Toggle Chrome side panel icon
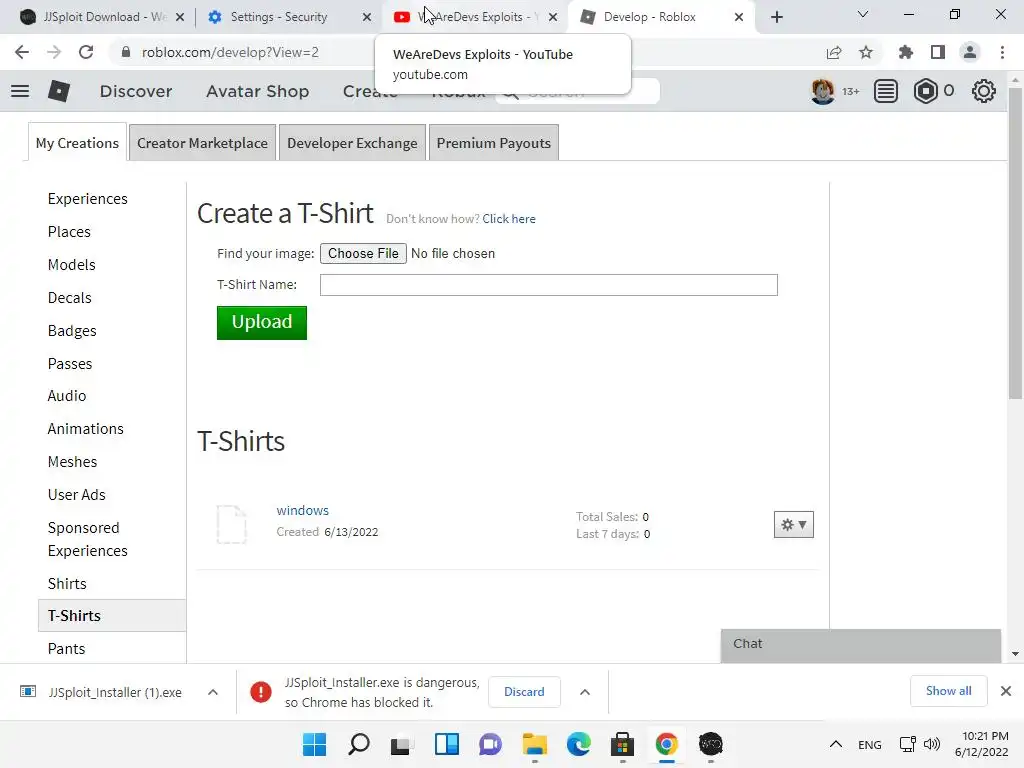Image resolution: width=1024 pixels, height=768 pixels. coord(938,52)
